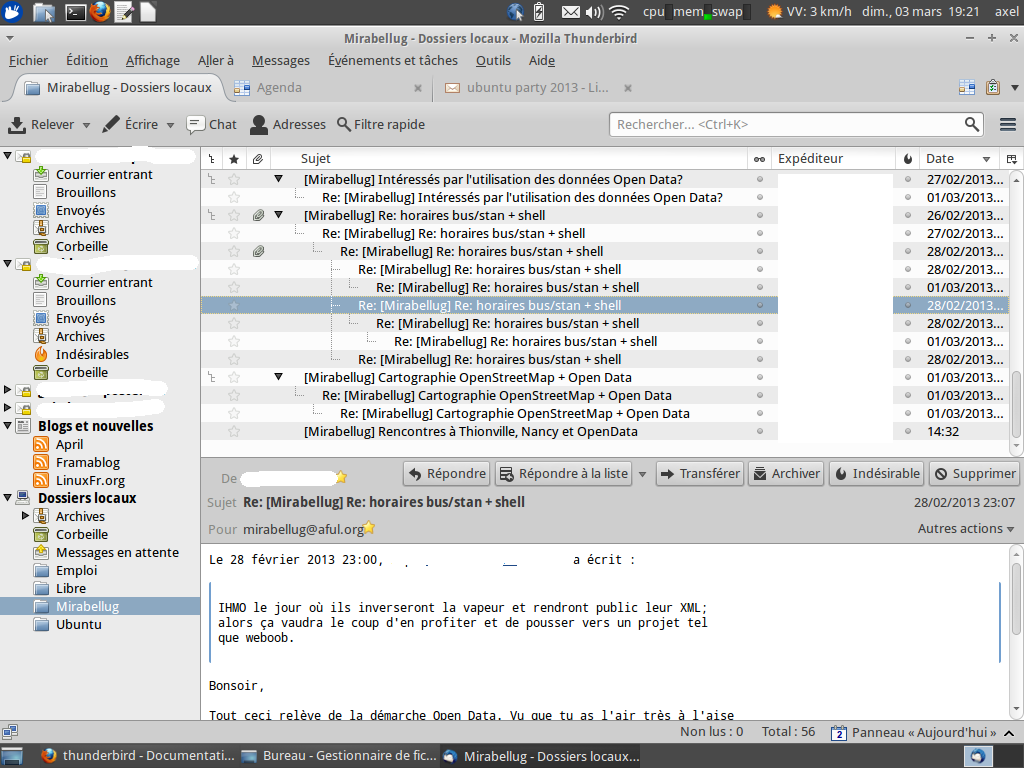
Task: Collapse the horaires bus/stan + shell thread
Action: click(x=278, y=214)
